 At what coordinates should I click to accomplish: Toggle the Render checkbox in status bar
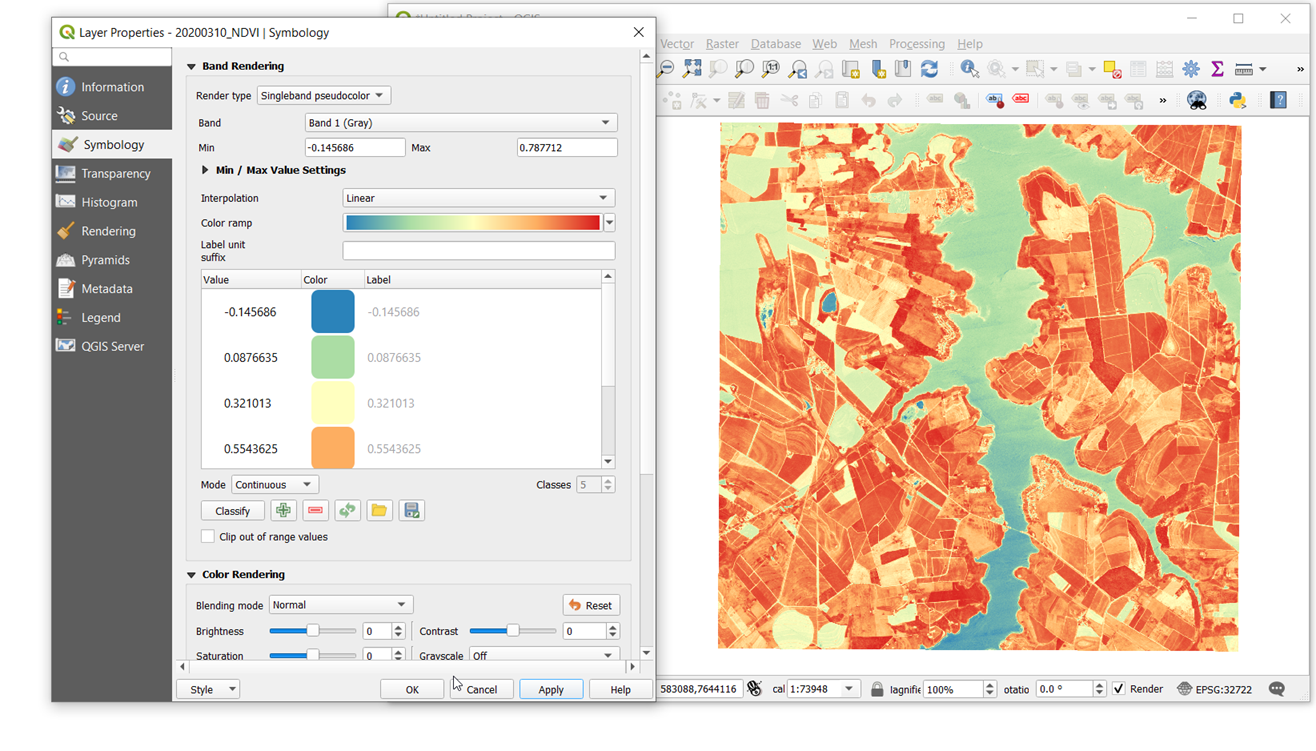click(x=1119, y=689)
